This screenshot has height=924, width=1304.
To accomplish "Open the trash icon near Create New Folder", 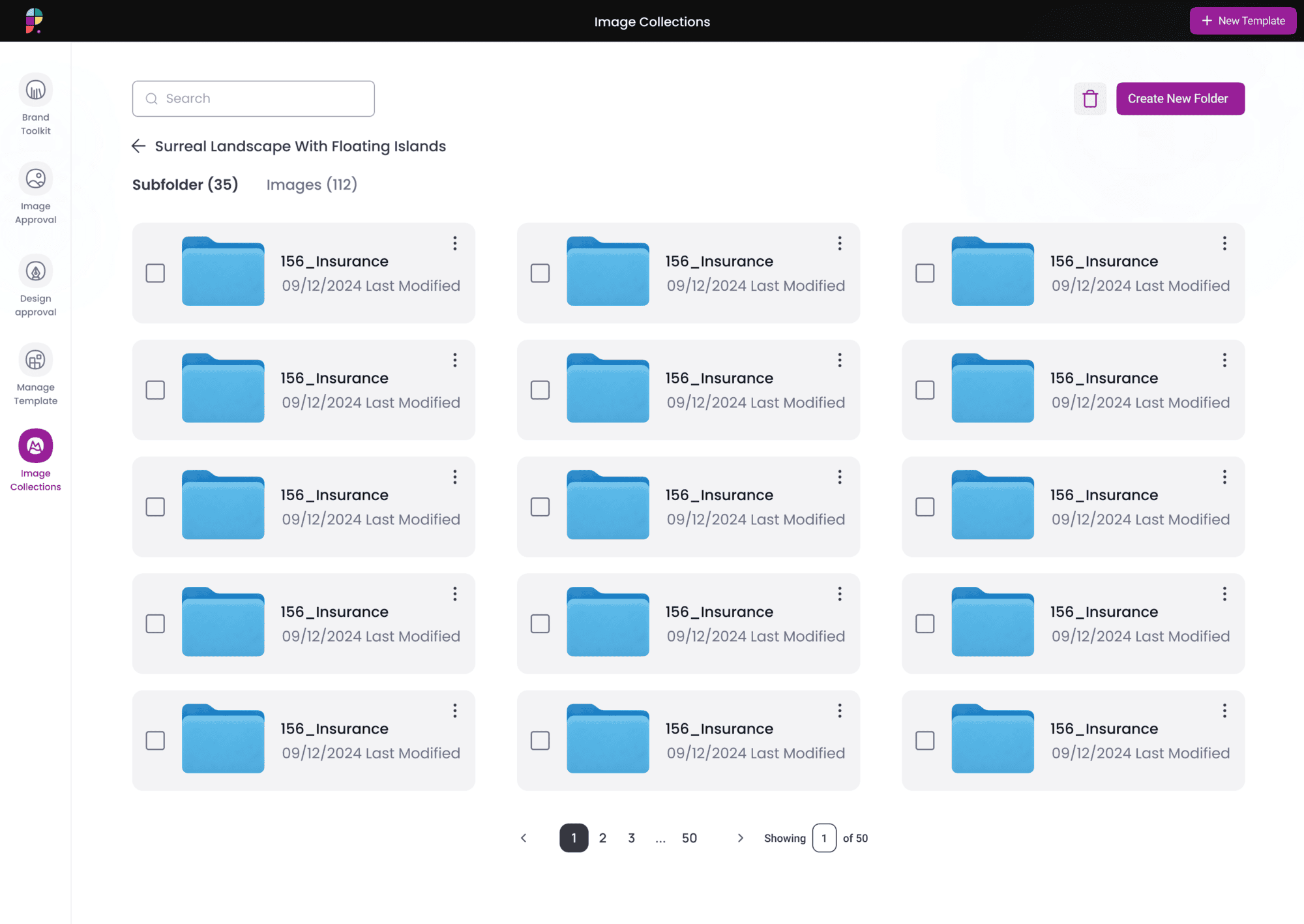I will (x=1090, y=98).
